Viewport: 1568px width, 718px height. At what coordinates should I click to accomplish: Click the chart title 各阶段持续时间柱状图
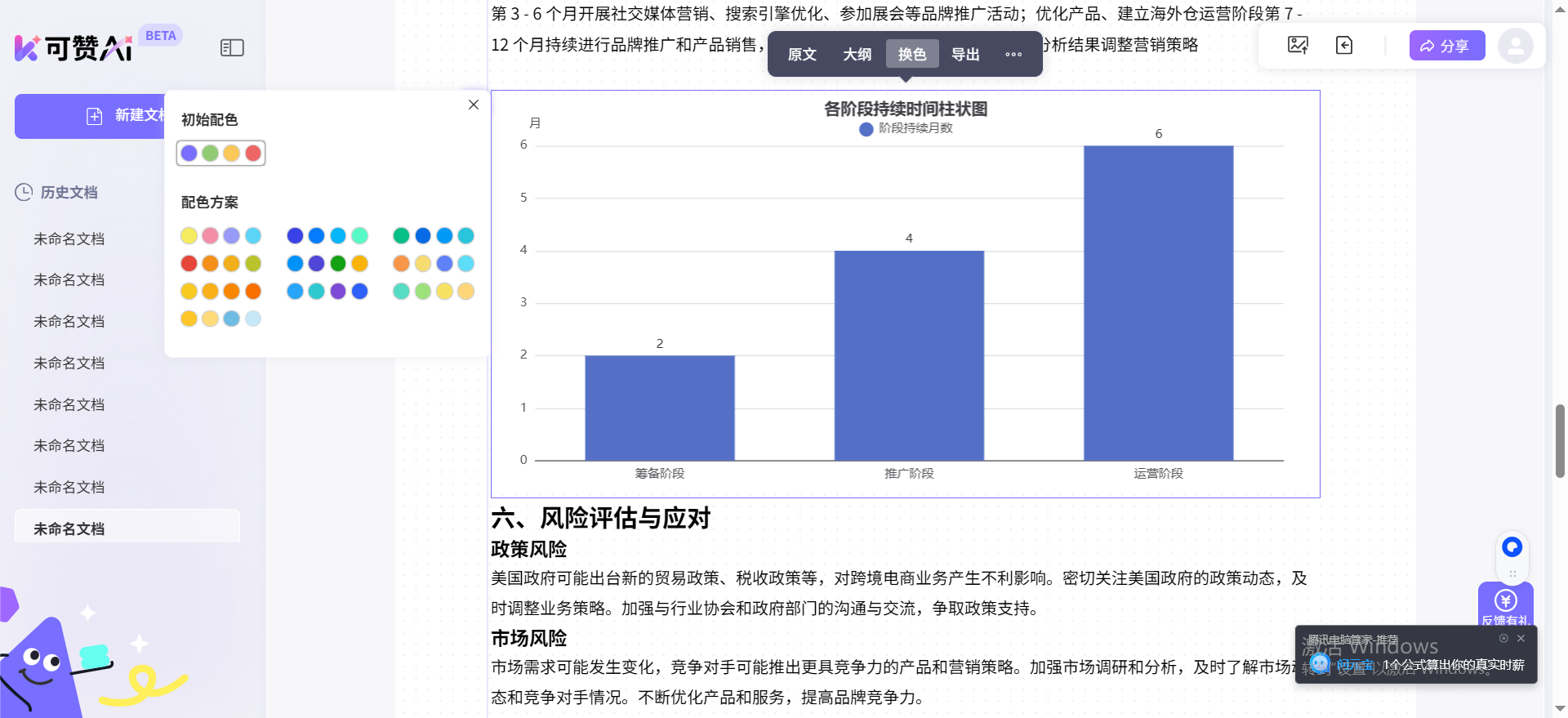point(906,109)
